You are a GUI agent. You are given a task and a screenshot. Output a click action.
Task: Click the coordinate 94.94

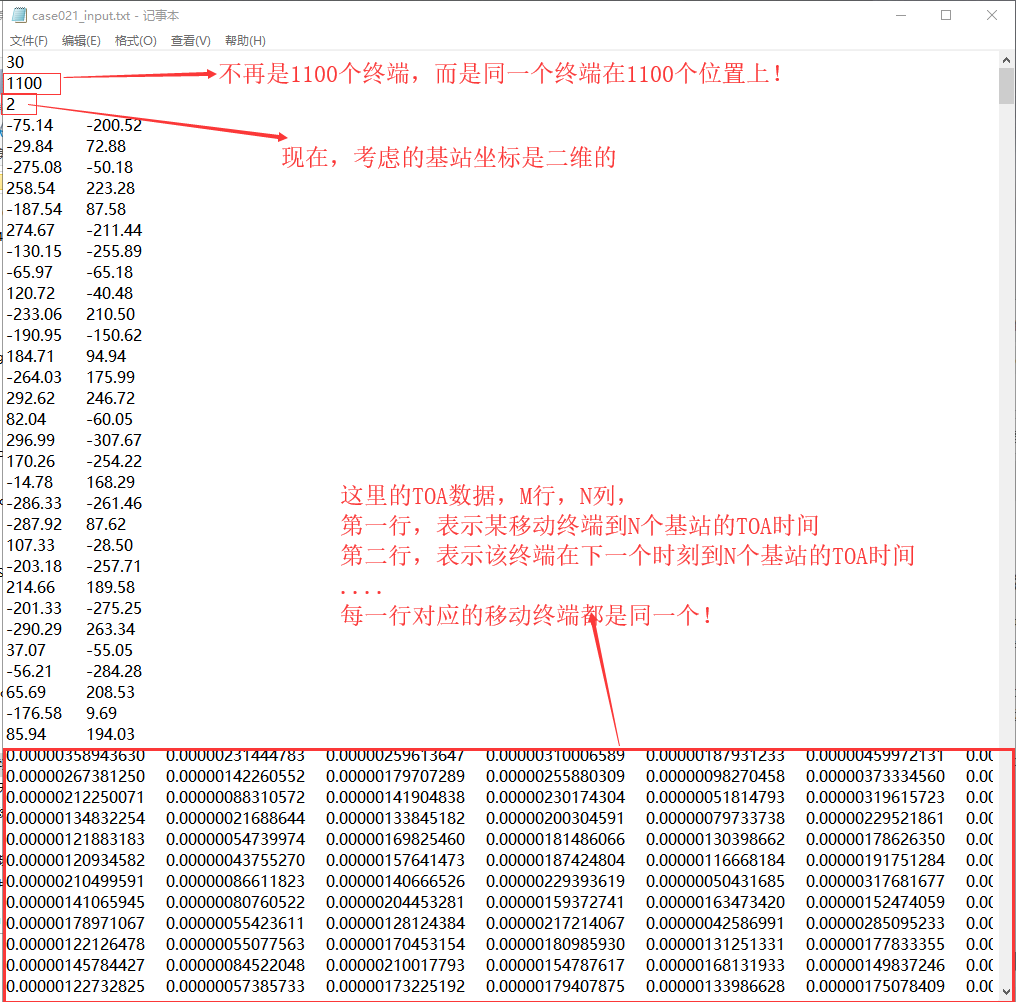click(106, 356)
